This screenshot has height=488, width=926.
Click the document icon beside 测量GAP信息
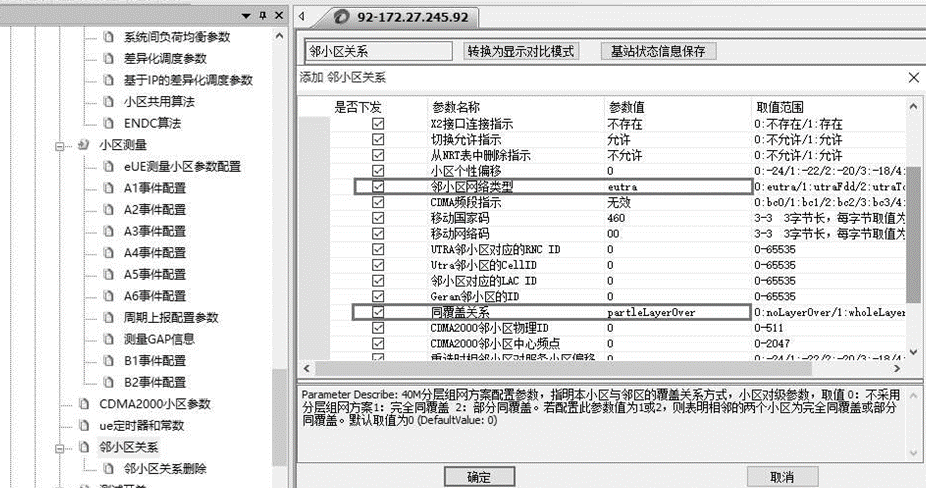[108, 339]
